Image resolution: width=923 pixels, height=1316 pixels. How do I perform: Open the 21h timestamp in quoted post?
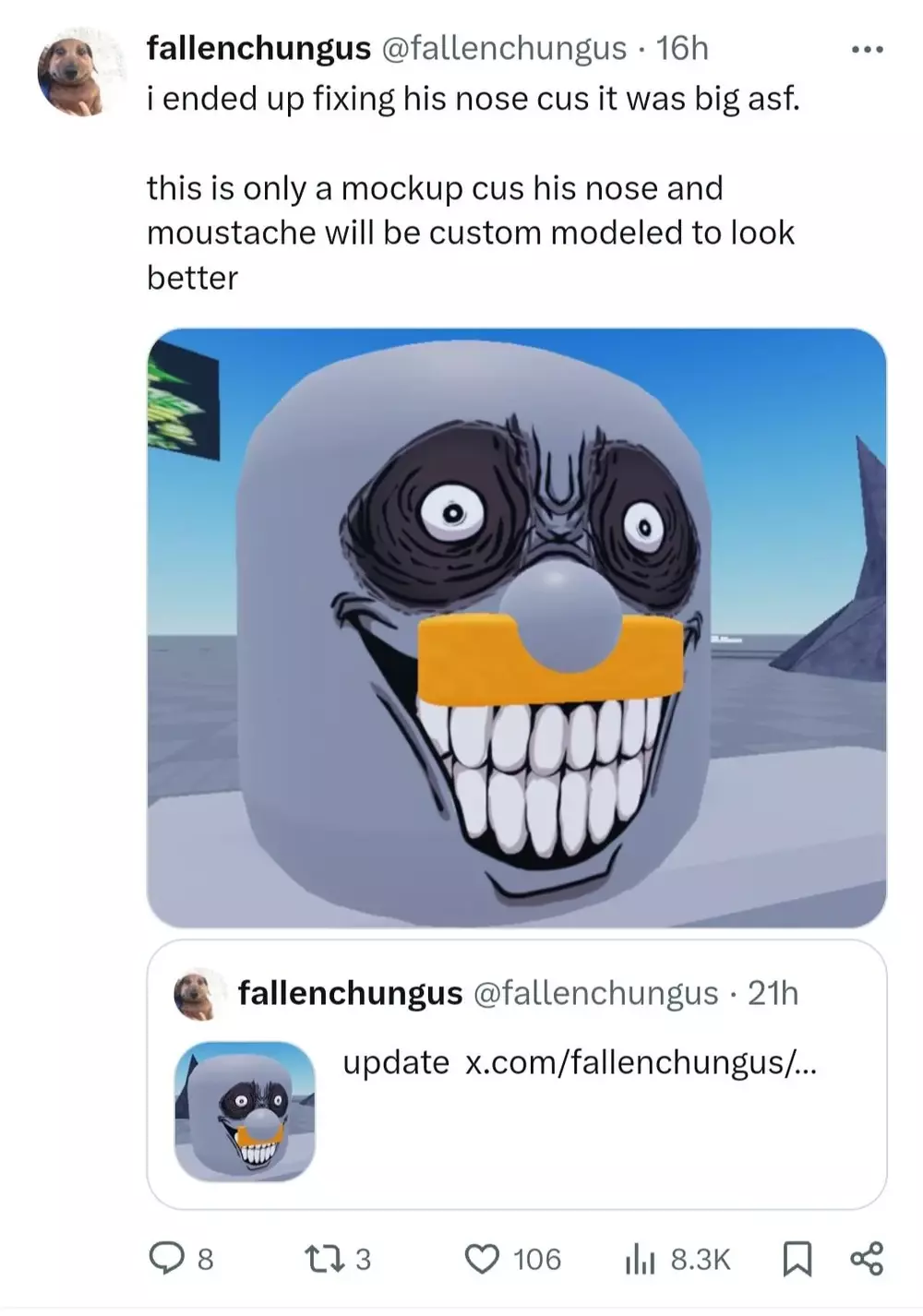click(773, 993)
